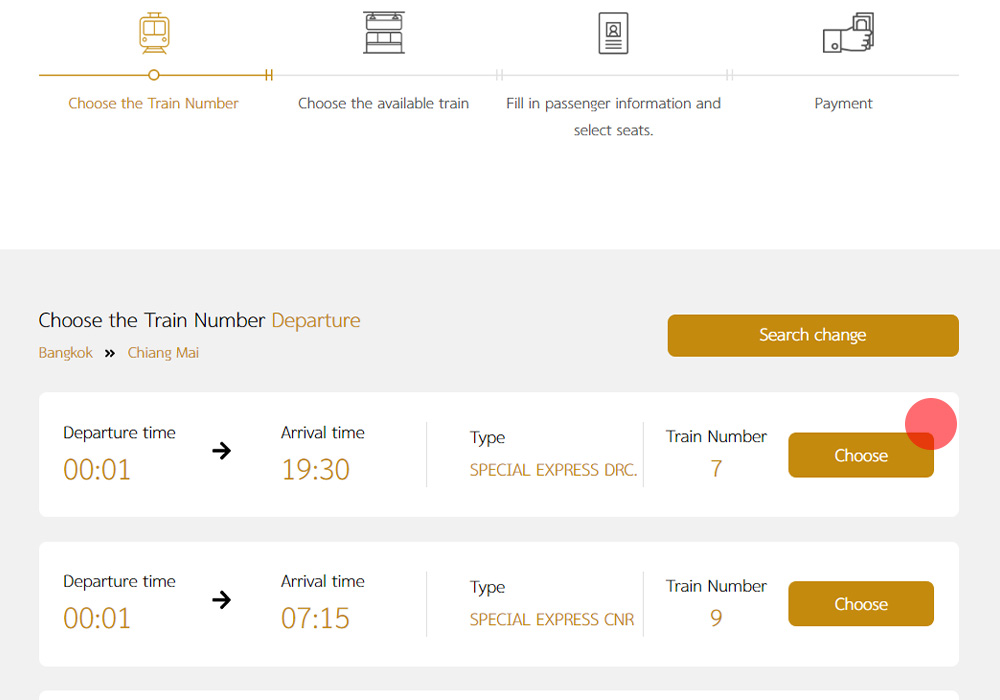Choose train number 7

click(860, 455)
